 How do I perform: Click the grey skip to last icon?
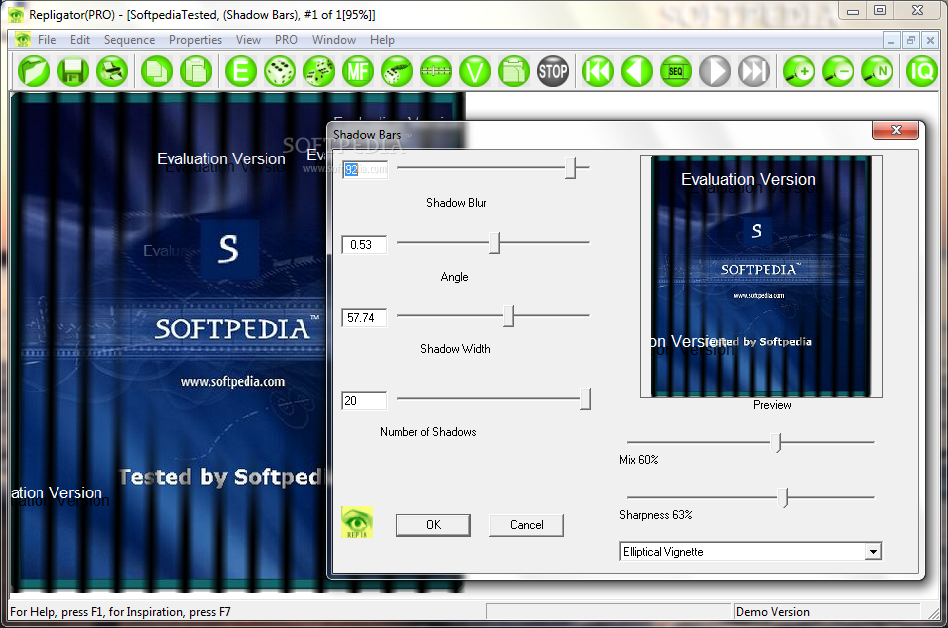754,71
